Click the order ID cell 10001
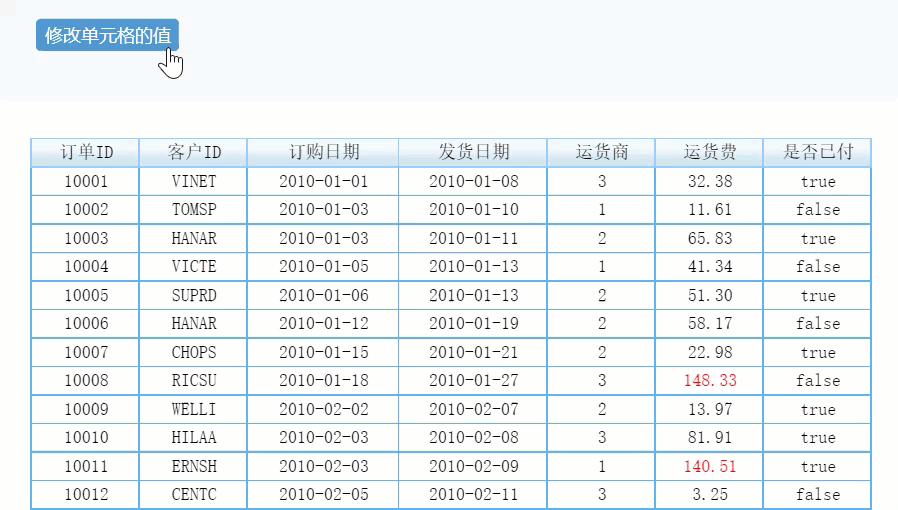 coord(85,181)
